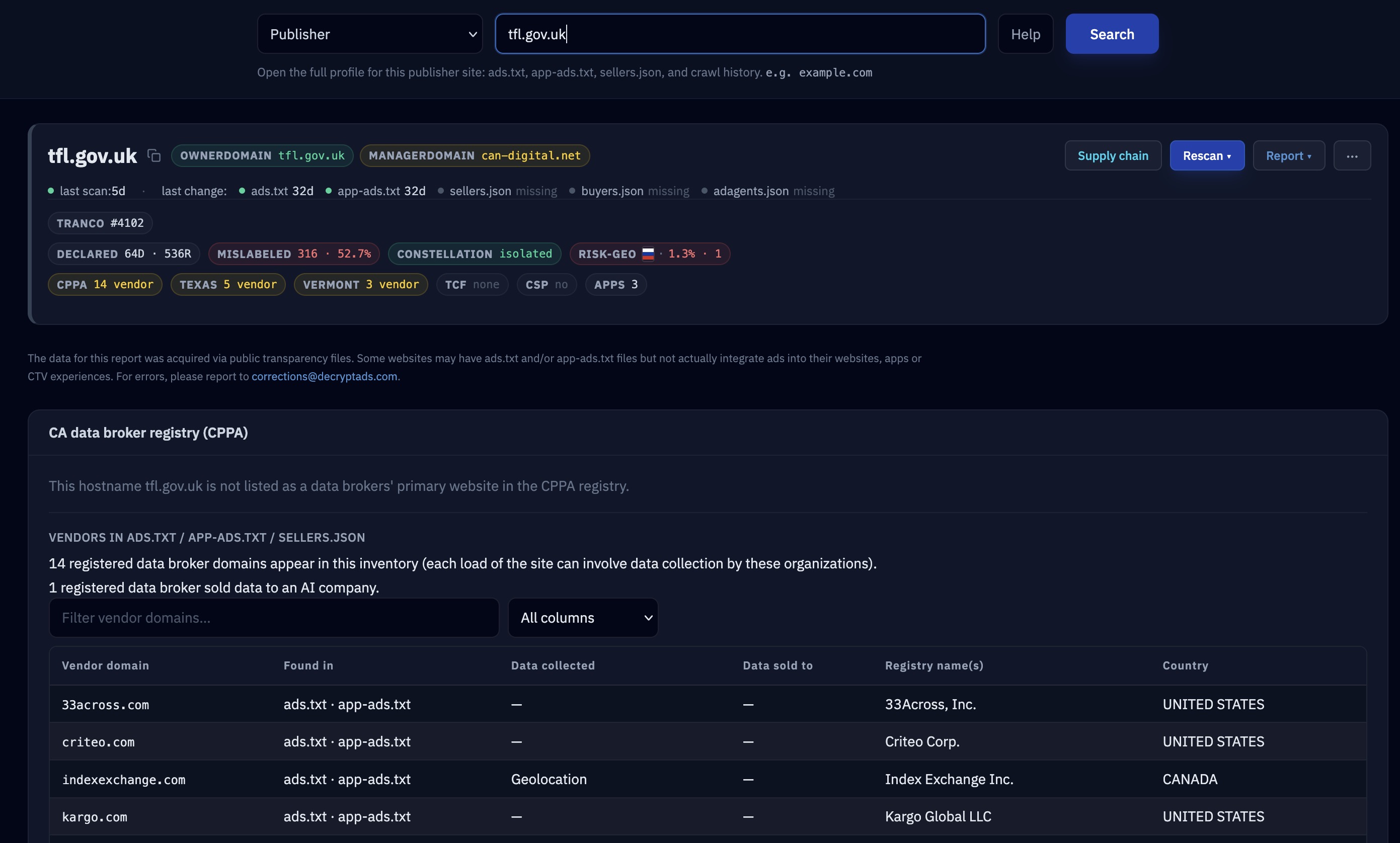Click the Filter vendor domains input

pos(274,618)
